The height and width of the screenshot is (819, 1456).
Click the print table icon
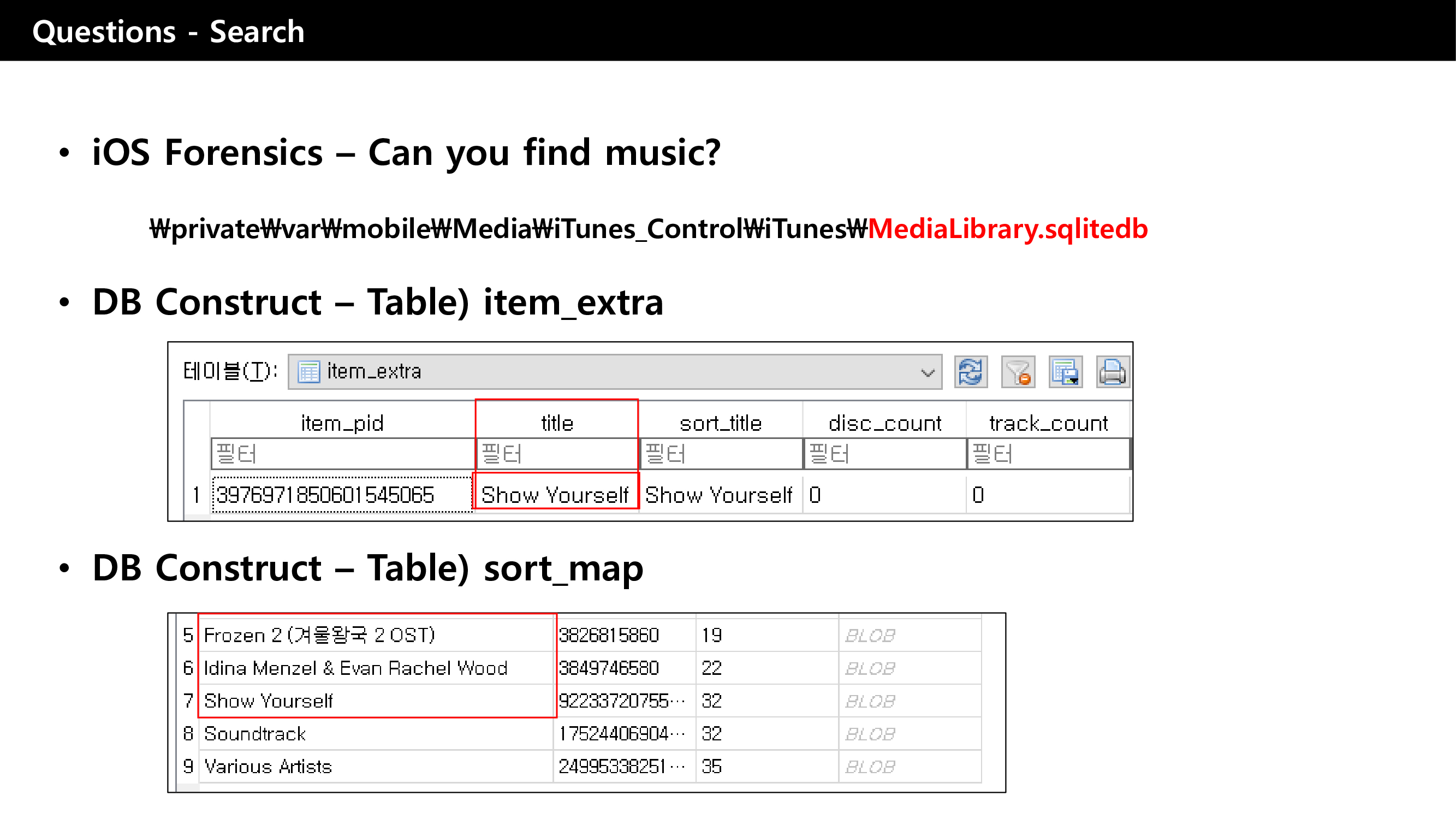(x=1113, y=372)
